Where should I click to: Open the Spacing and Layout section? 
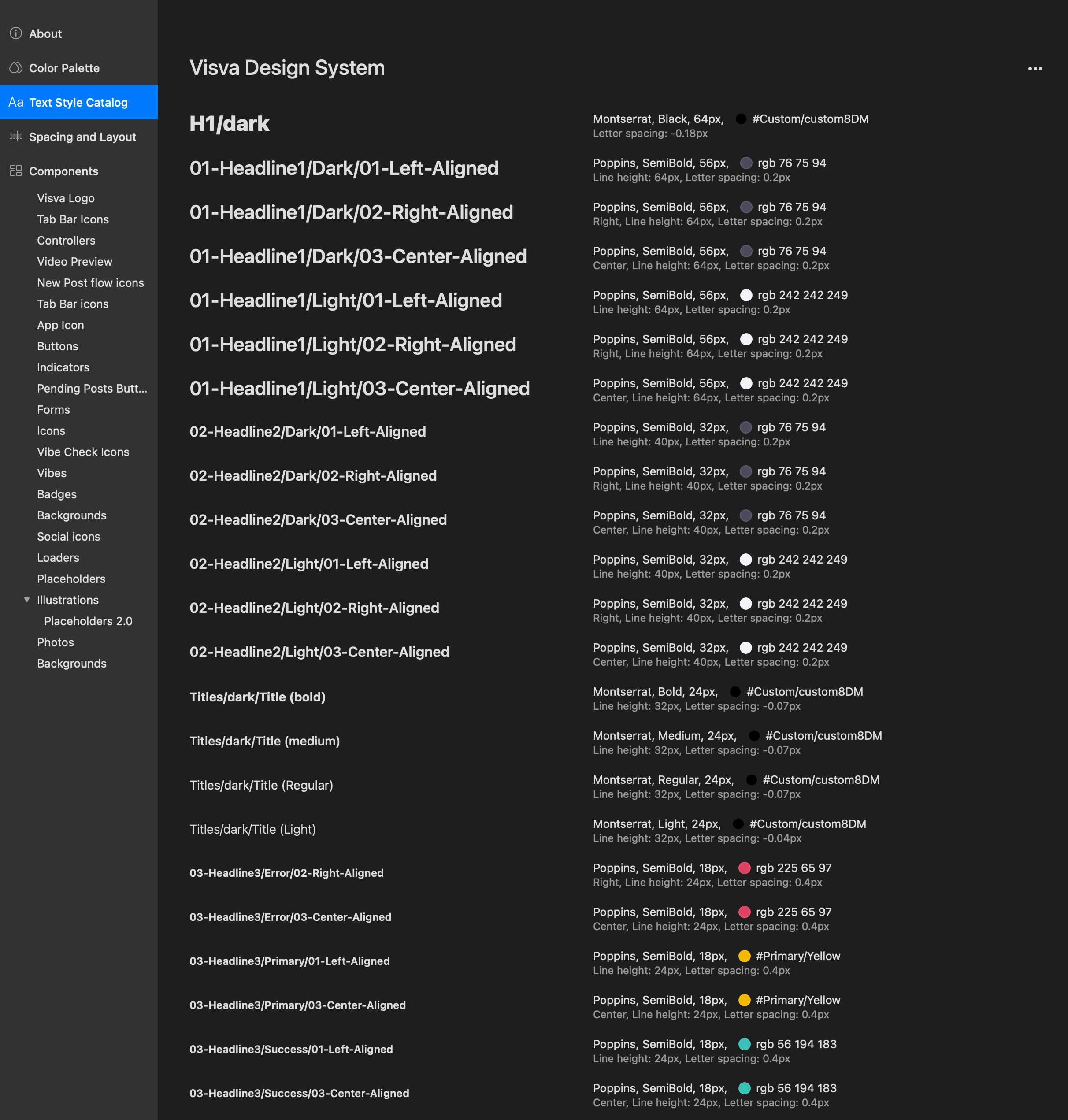82,137
